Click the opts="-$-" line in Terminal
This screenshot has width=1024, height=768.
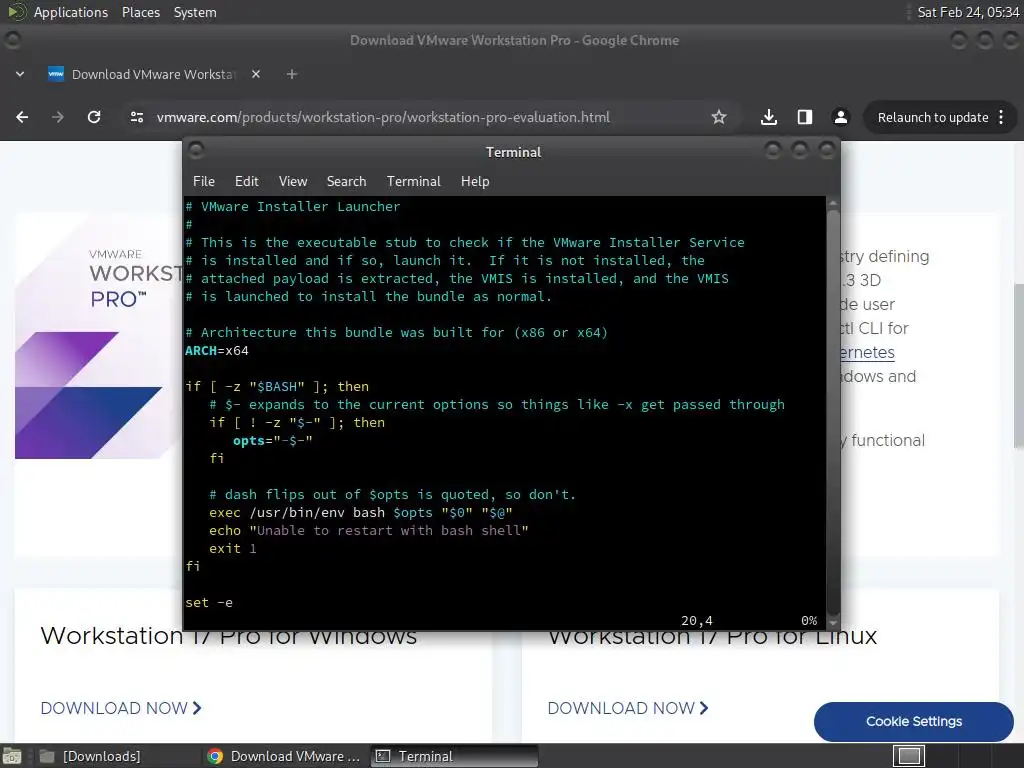[x=273, y=441]
